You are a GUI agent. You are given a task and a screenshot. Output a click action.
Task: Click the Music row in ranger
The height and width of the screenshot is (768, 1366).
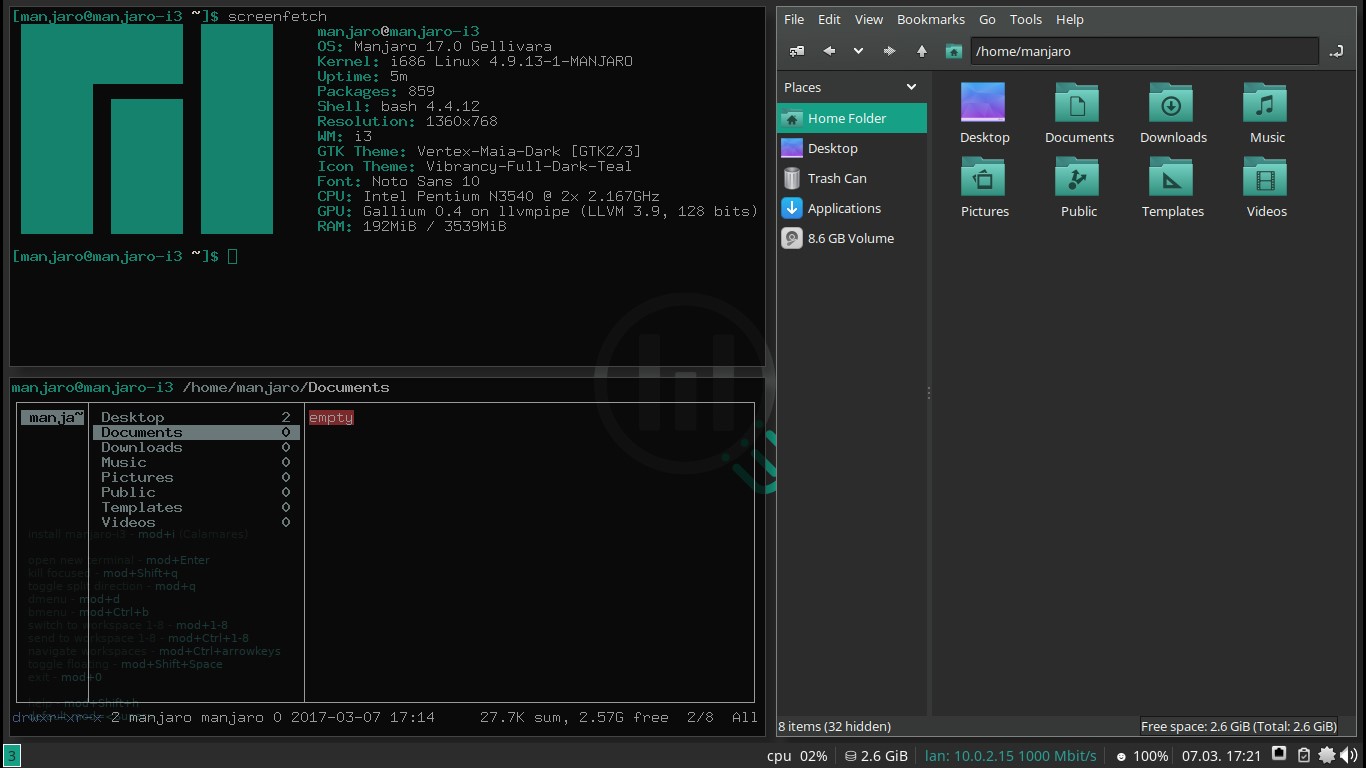point(196,462)
